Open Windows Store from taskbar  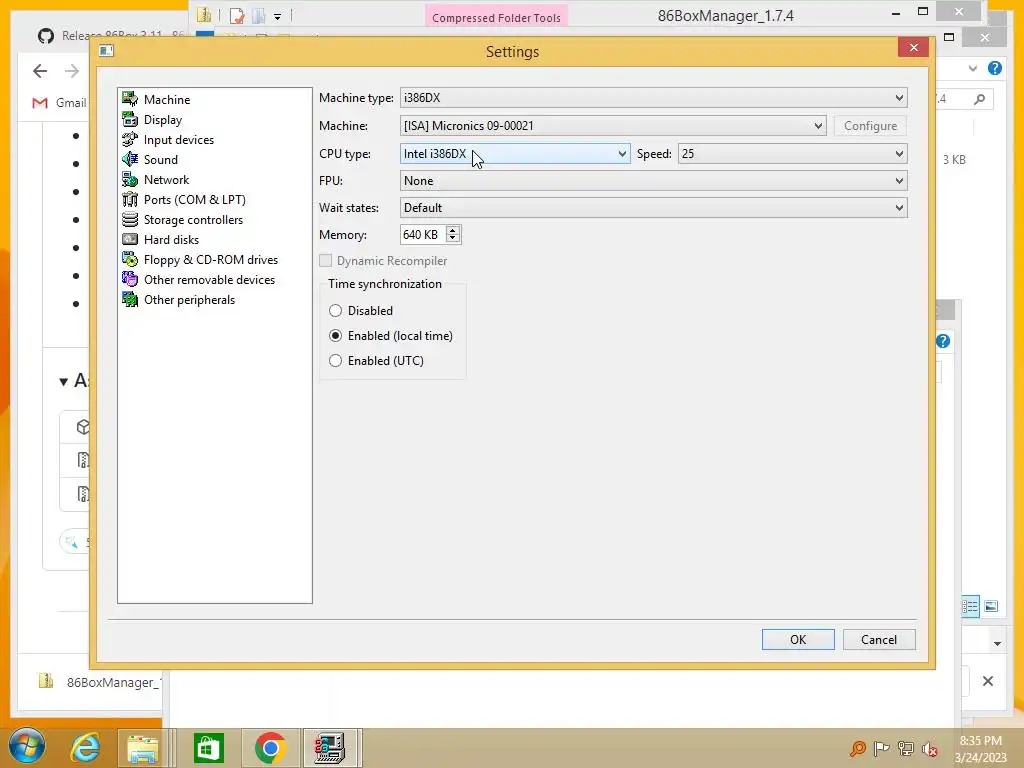pyautogui.click(x=209, y=748)
